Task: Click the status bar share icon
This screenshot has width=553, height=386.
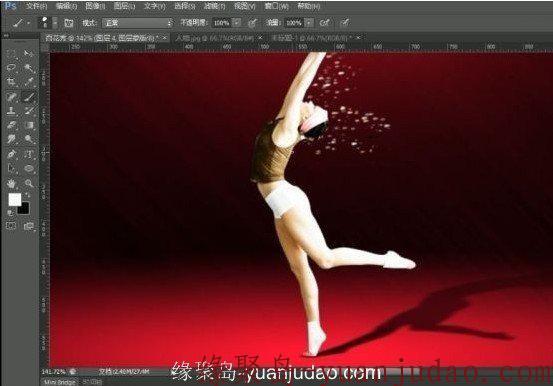Action: tap(73, 372)
